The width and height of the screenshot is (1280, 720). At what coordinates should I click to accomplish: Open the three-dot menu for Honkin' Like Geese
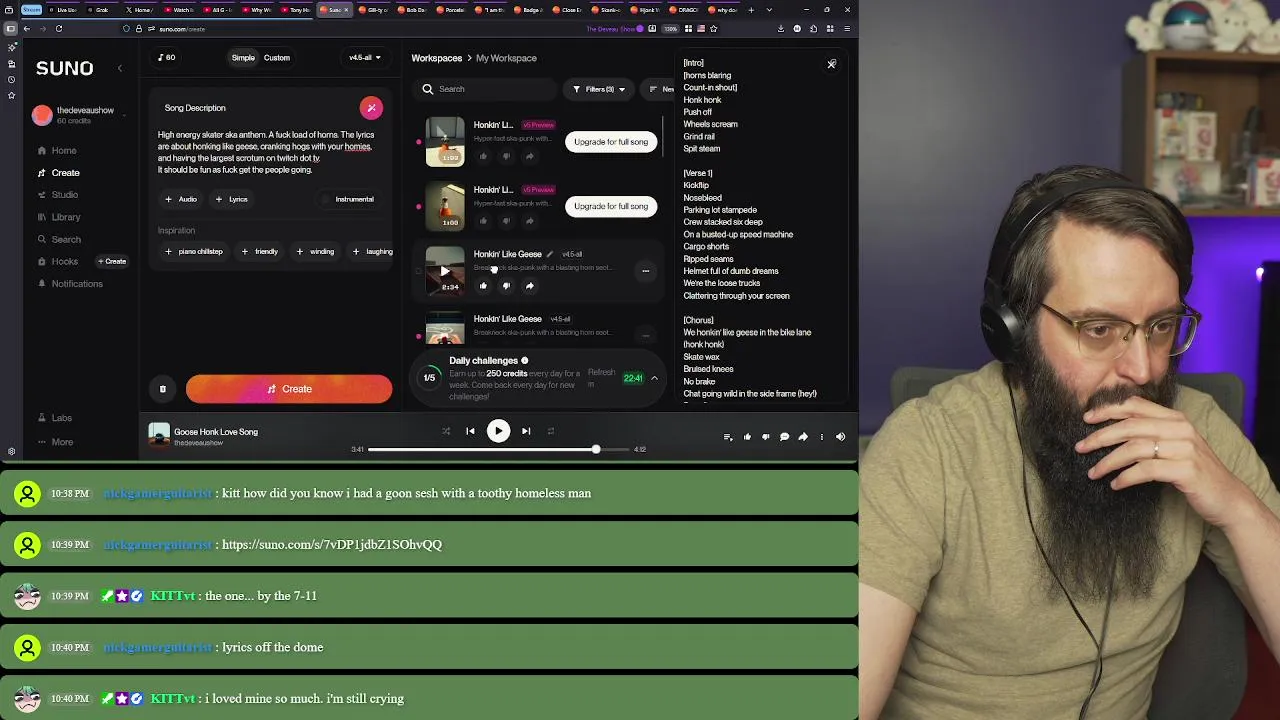[x=645, y=271]
